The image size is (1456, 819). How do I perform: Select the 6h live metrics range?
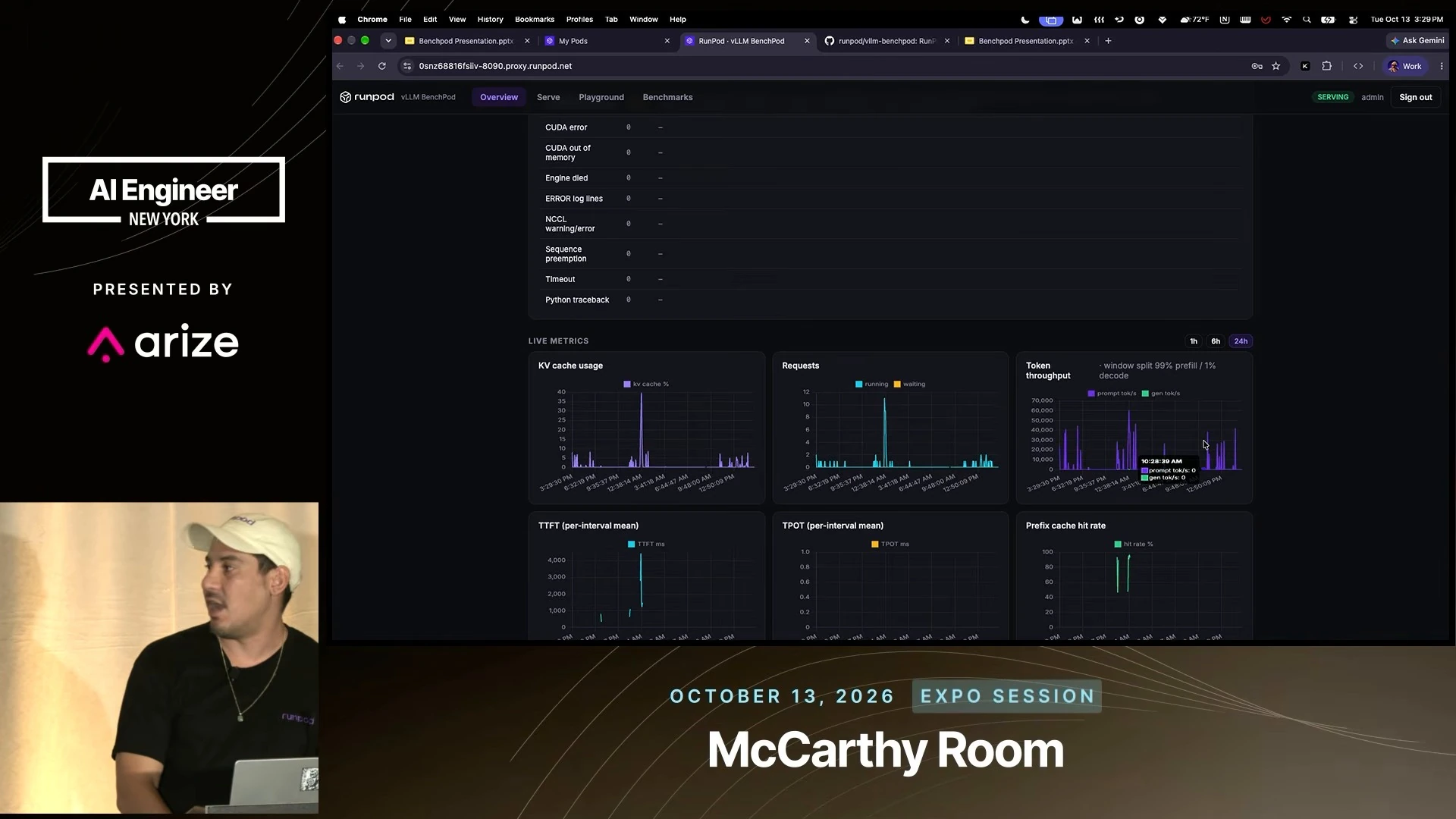[1216, 341]
